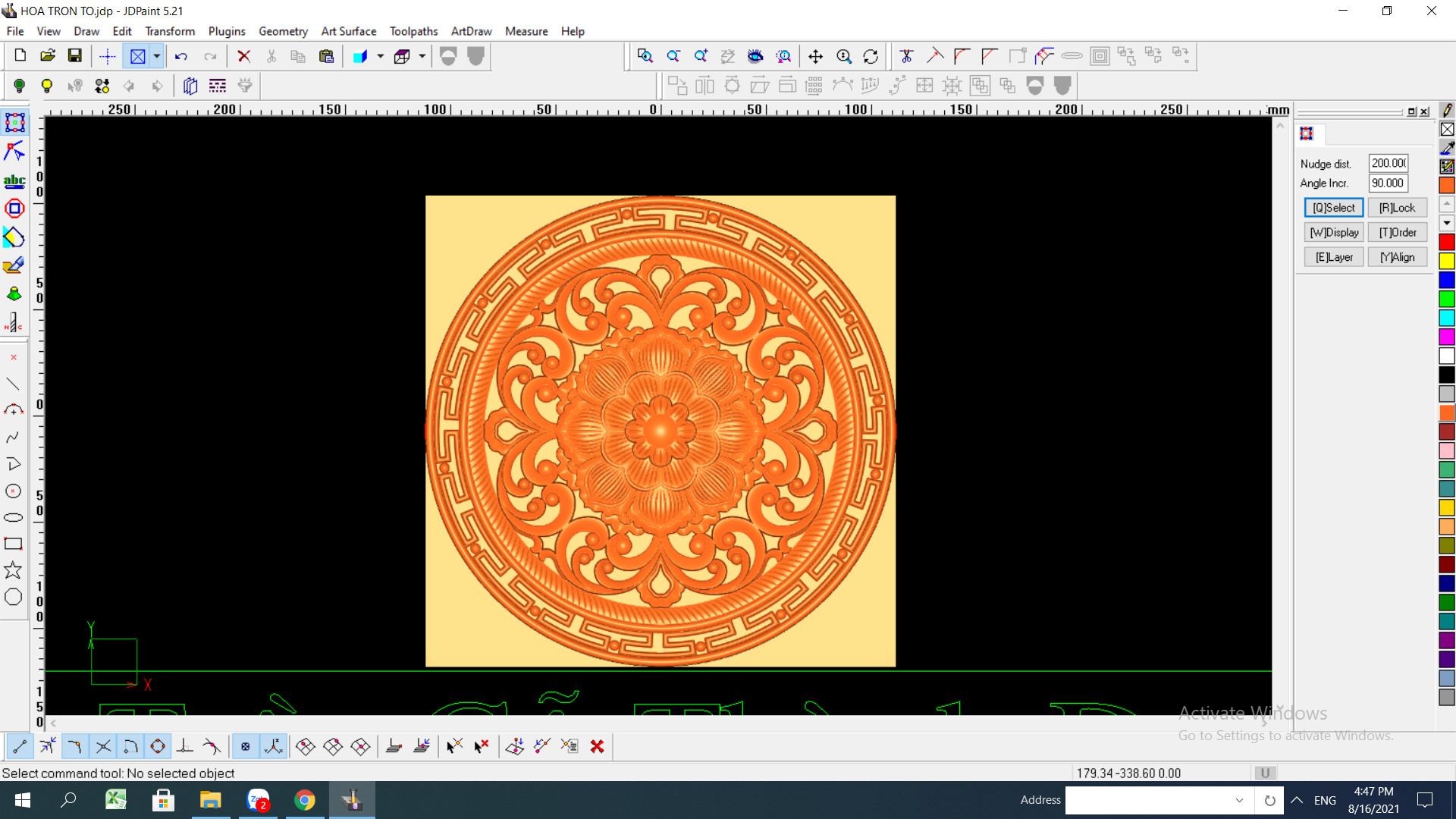Click the Nudge dist. input field
Image resolution: width=1456 pixels, height=819 pixels.
[1388, 163]
